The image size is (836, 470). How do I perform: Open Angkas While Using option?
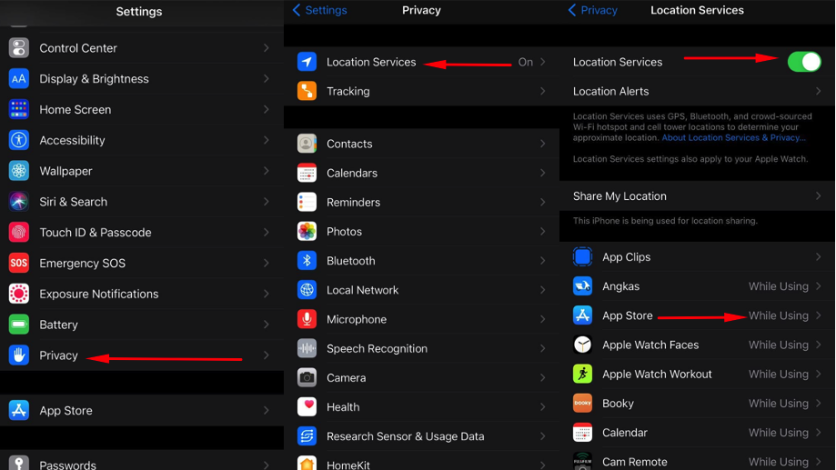click(x=778, y=286)
